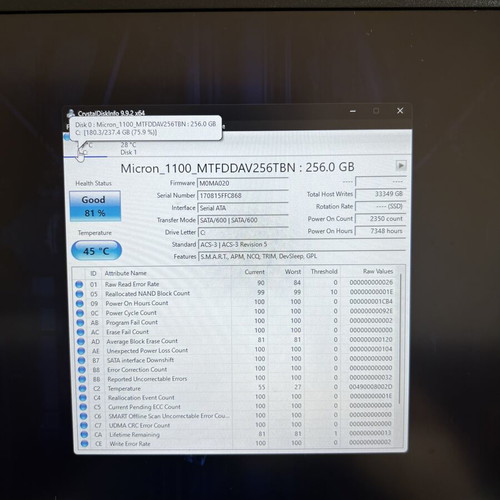Viewport: 500px width, 500px height.
Task: Click status circle for Reallocated NAND Block Count
Action: tap(79, 294)
